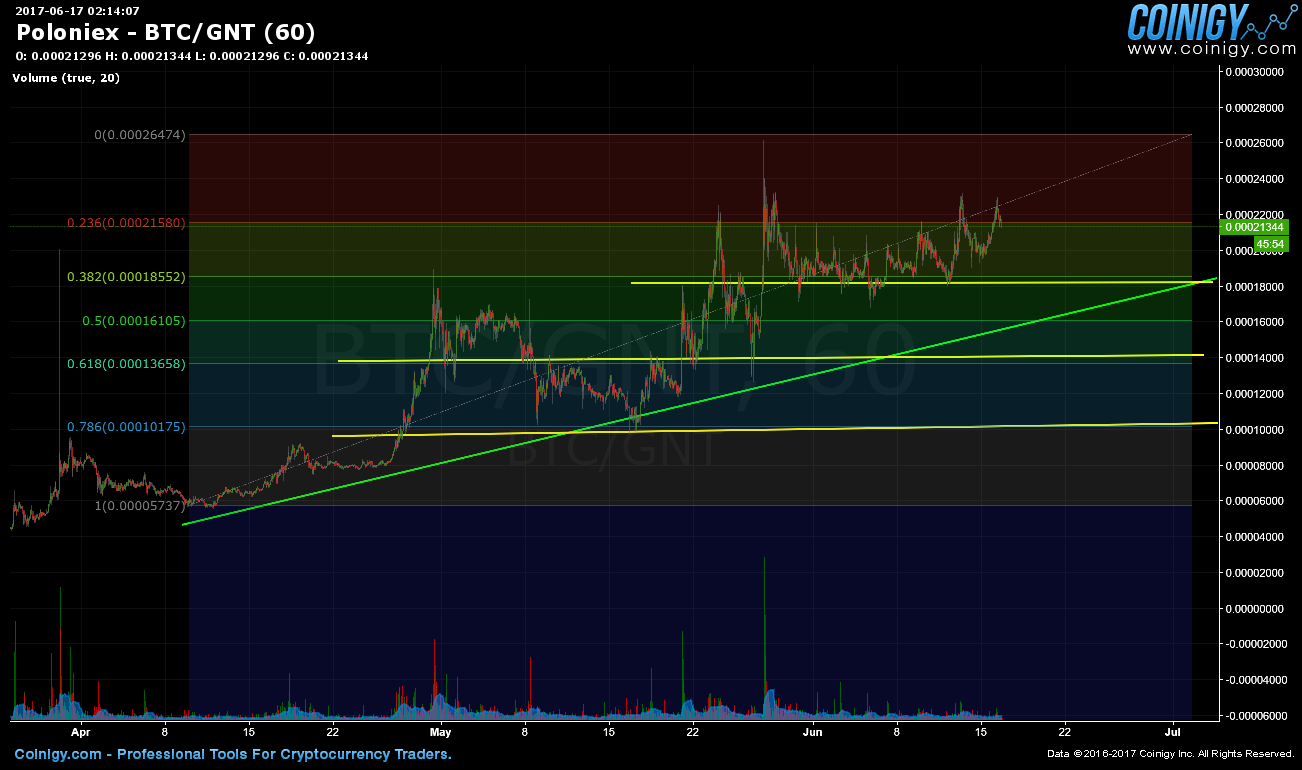Click the 0.00008000 price axis label
Viewport: 1302px width, 770px height.
(1256, 466)
